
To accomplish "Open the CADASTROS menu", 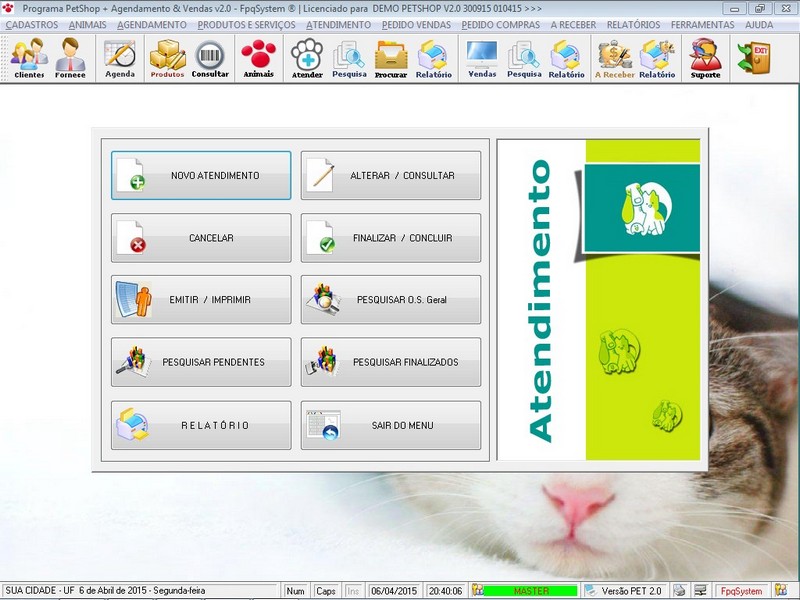I will [32, 24].
